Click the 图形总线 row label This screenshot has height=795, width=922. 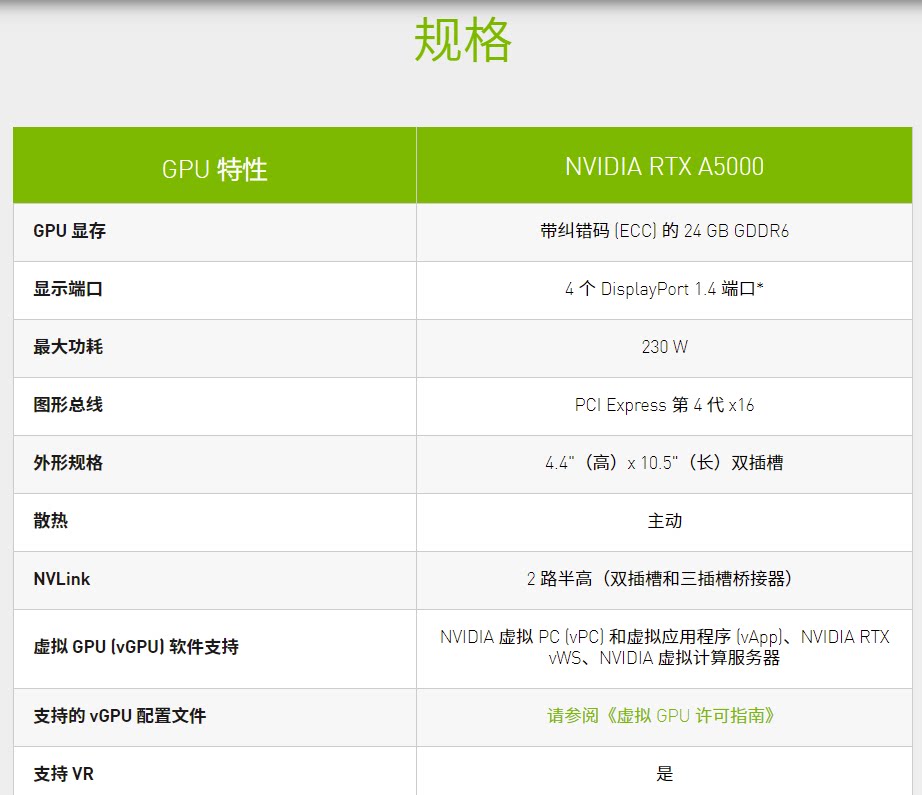coord(68,405)
